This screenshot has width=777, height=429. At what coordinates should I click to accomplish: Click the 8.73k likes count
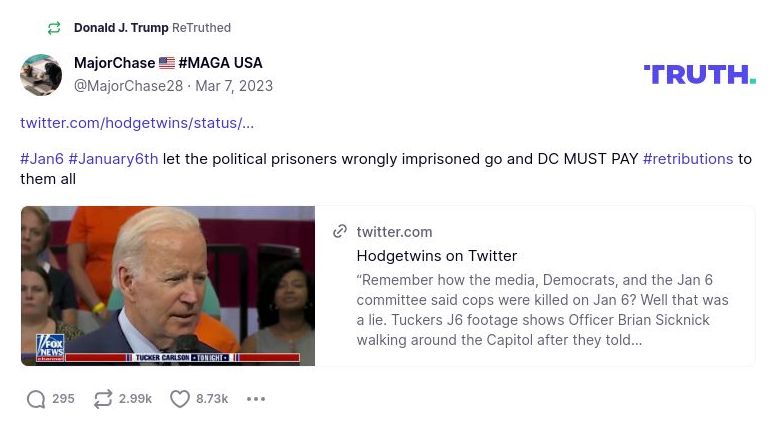[x=212, y=399]
